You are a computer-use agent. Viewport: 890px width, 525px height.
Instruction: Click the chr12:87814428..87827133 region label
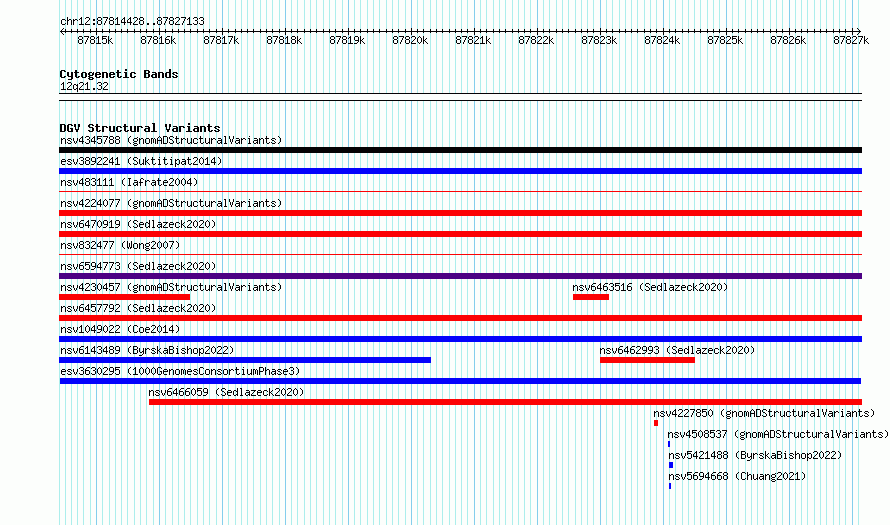click(x=132, y=22)
